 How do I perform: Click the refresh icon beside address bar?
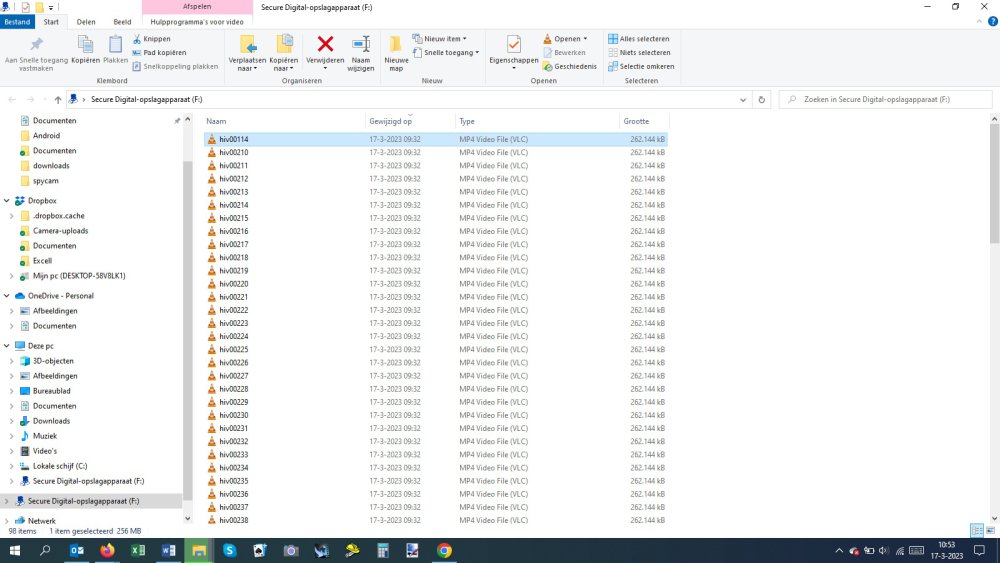(762, 100)
